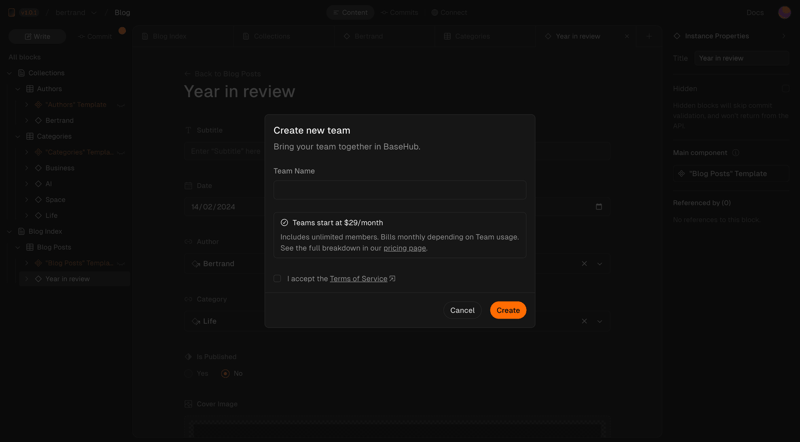Expand the Bertrand tree row chevron

pyautogui.click(x=27, y=120)
